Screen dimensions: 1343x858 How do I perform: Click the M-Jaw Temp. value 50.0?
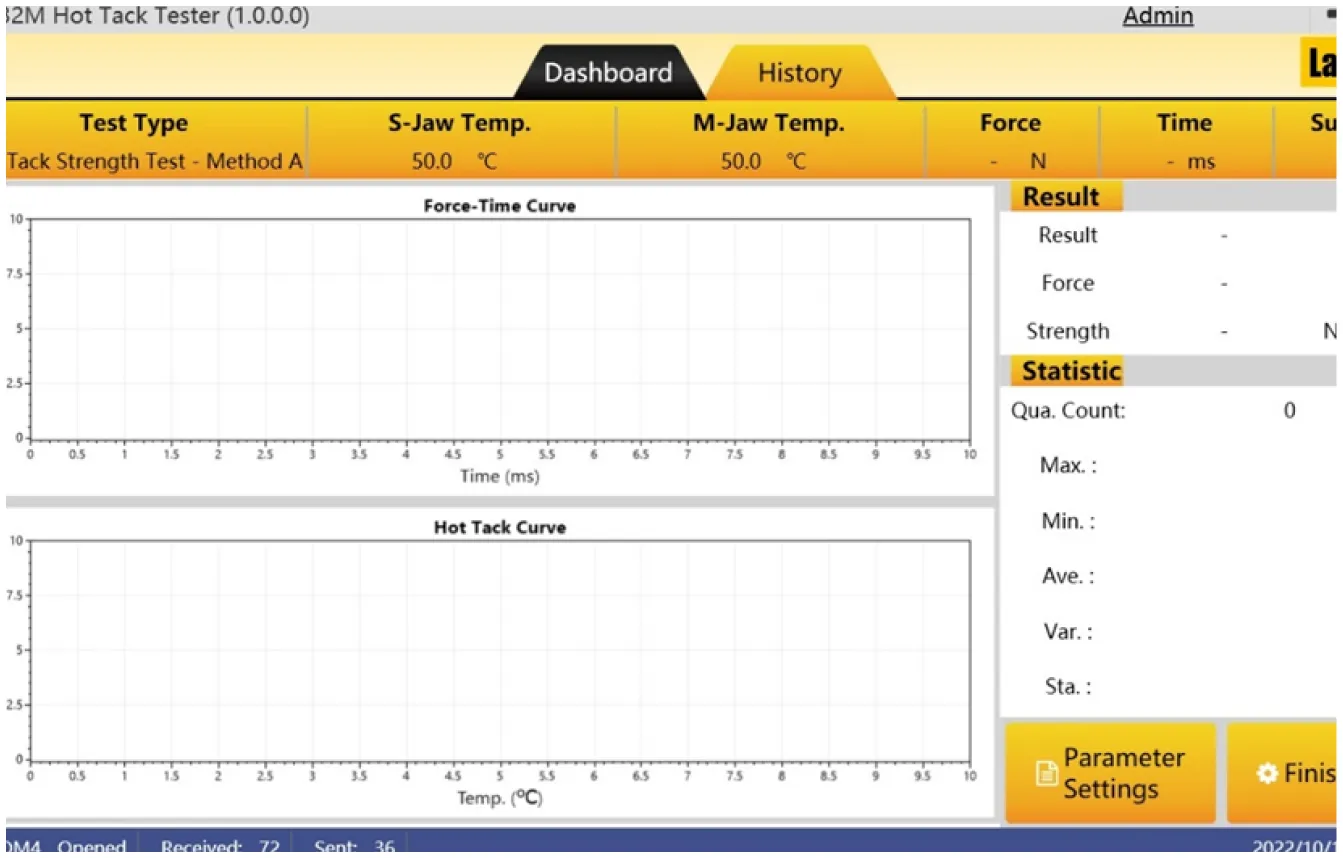pyautogui.click(x=741, y=162)
